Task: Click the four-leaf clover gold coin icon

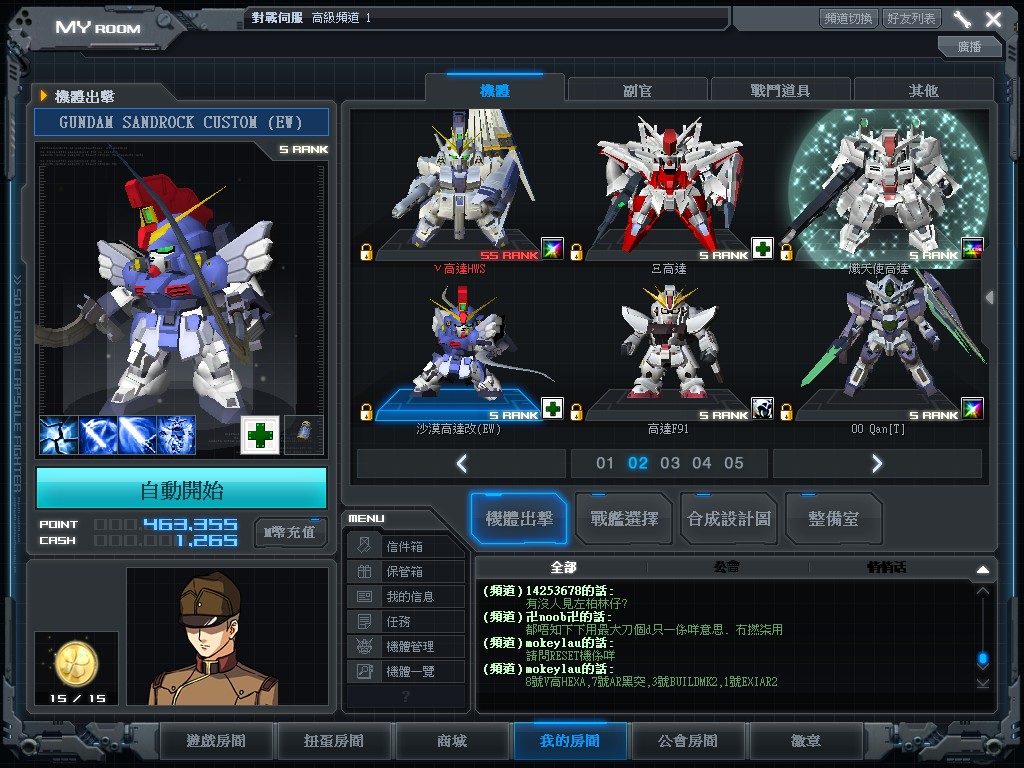Action: click(x=71, y=659)
